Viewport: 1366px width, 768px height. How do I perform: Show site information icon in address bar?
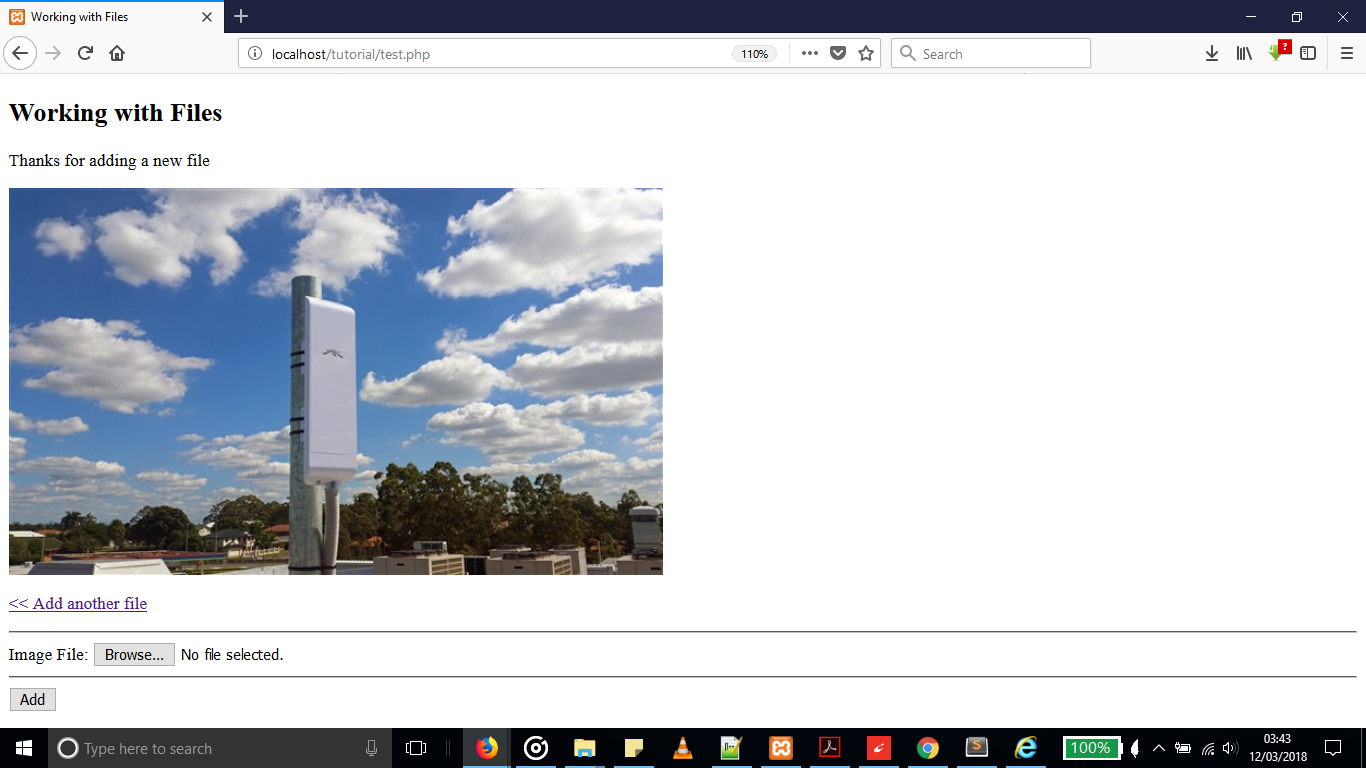coord(254,54)
